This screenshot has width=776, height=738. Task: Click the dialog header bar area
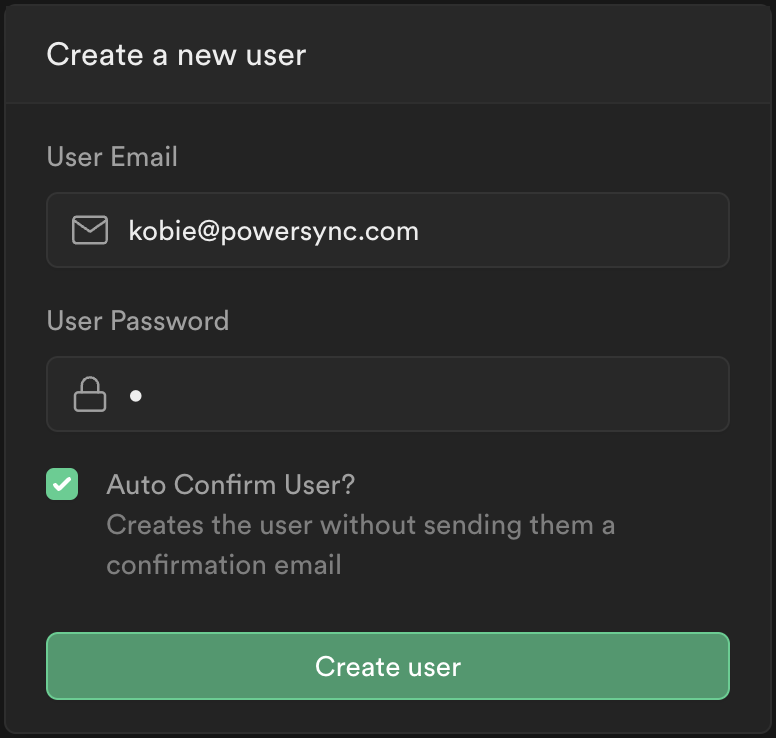(388, 54)
